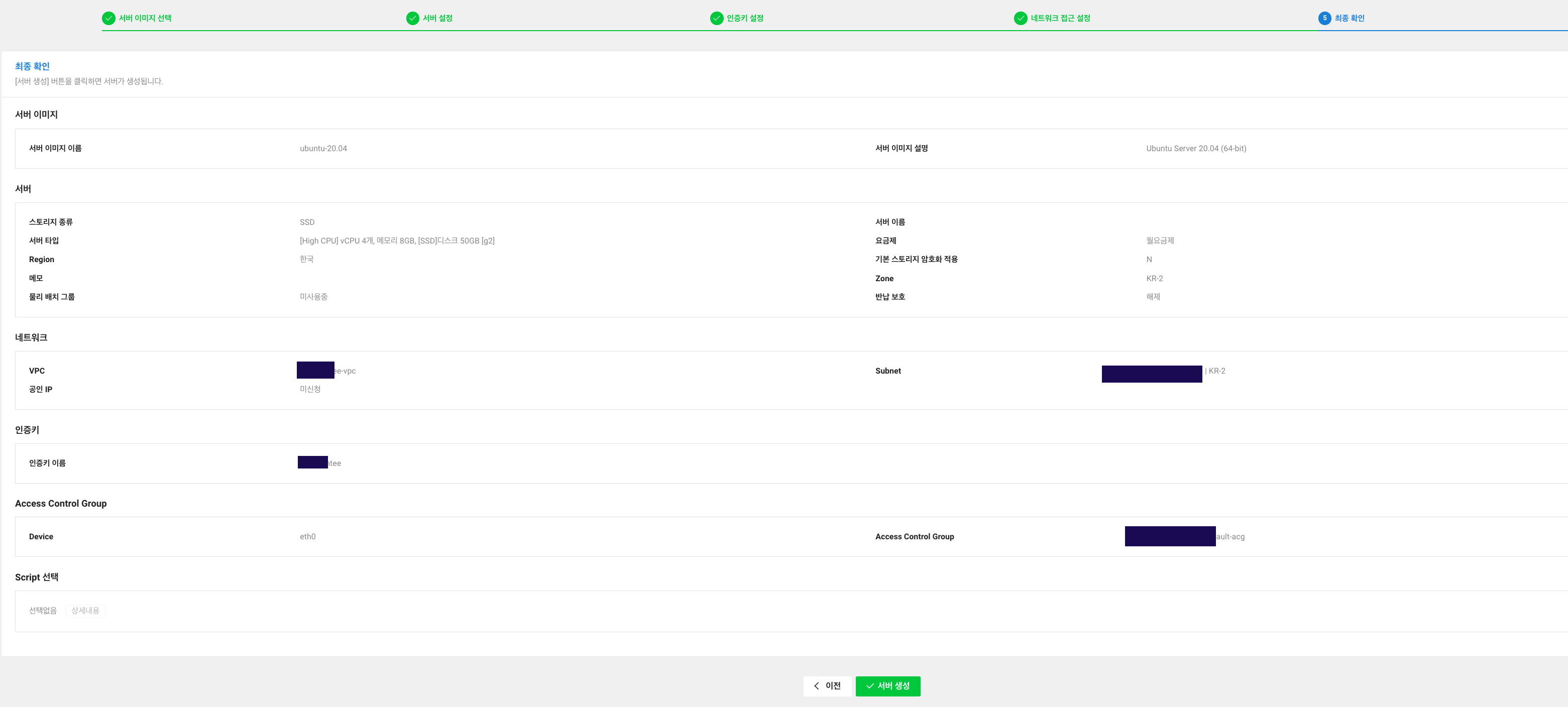This screenshot has width=1568, height=707.
Task: Select the 최종 확인 step label at top
Action: [x=1350, y=18]
